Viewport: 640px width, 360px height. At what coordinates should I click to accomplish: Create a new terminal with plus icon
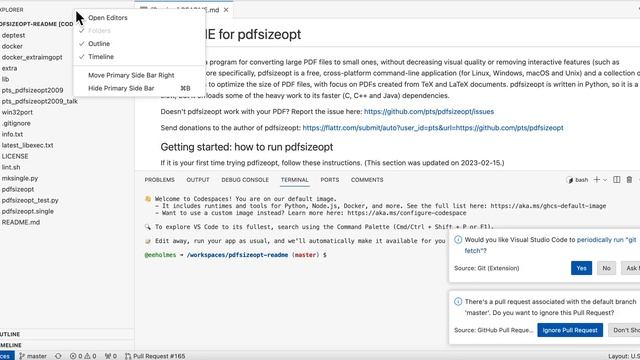597,180
